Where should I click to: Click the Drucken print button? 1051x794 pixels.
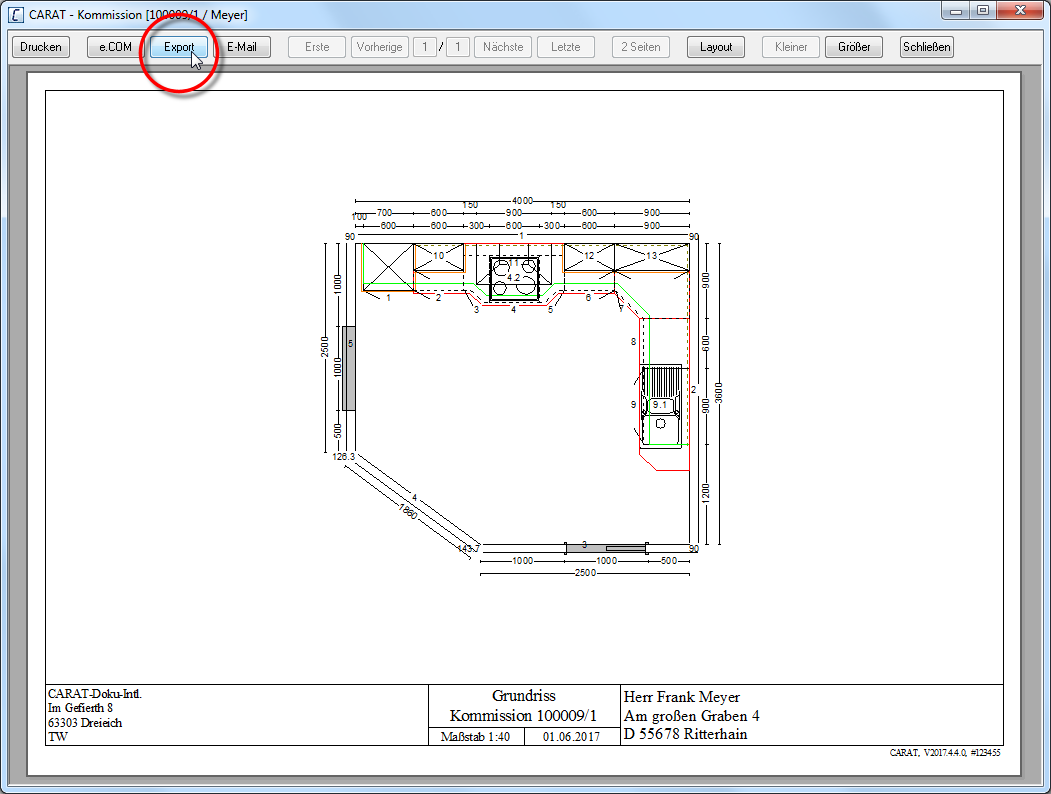(x=41, y=47)
